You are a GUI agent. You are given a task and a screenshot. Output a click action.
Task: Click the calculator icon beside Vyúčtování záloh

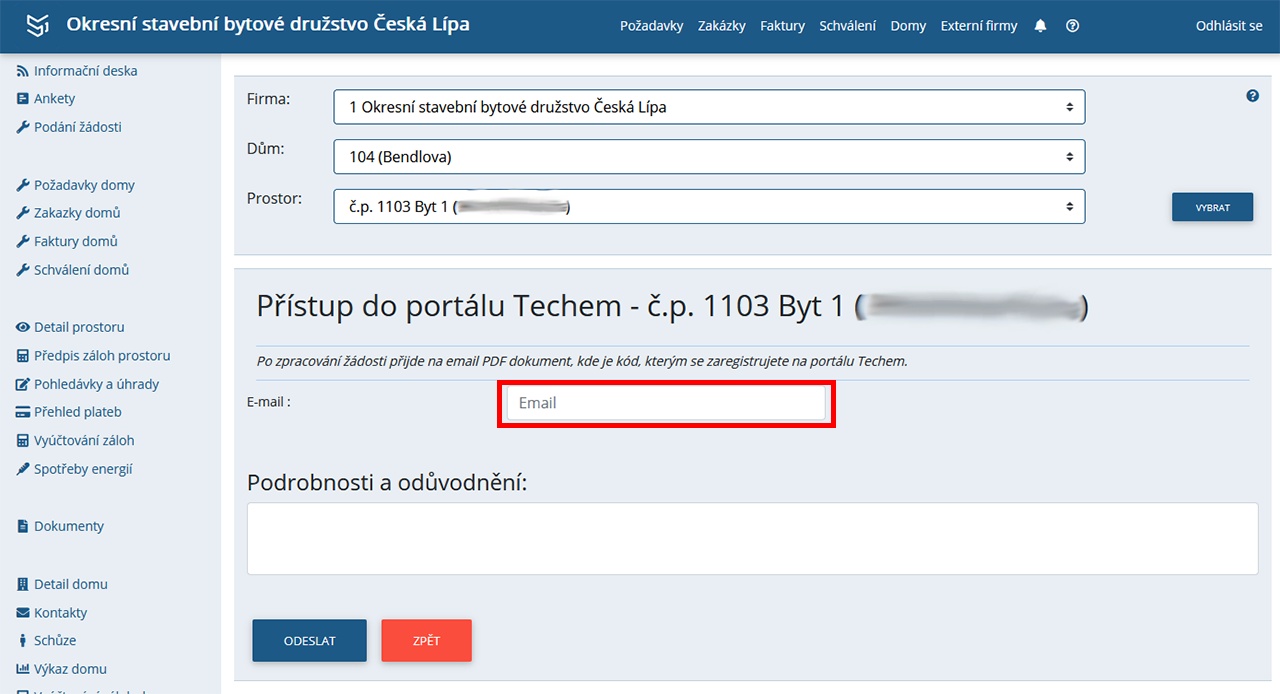click(23, 441)
